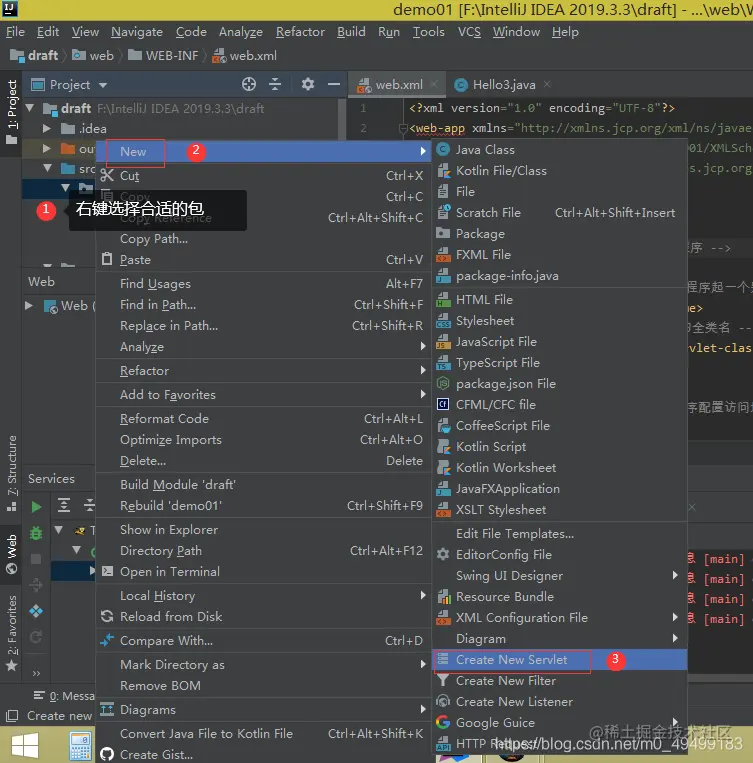Toggle the Web tool window side button
The width and height of the screenshot is (753, 763).
click(x=11, y=554)
